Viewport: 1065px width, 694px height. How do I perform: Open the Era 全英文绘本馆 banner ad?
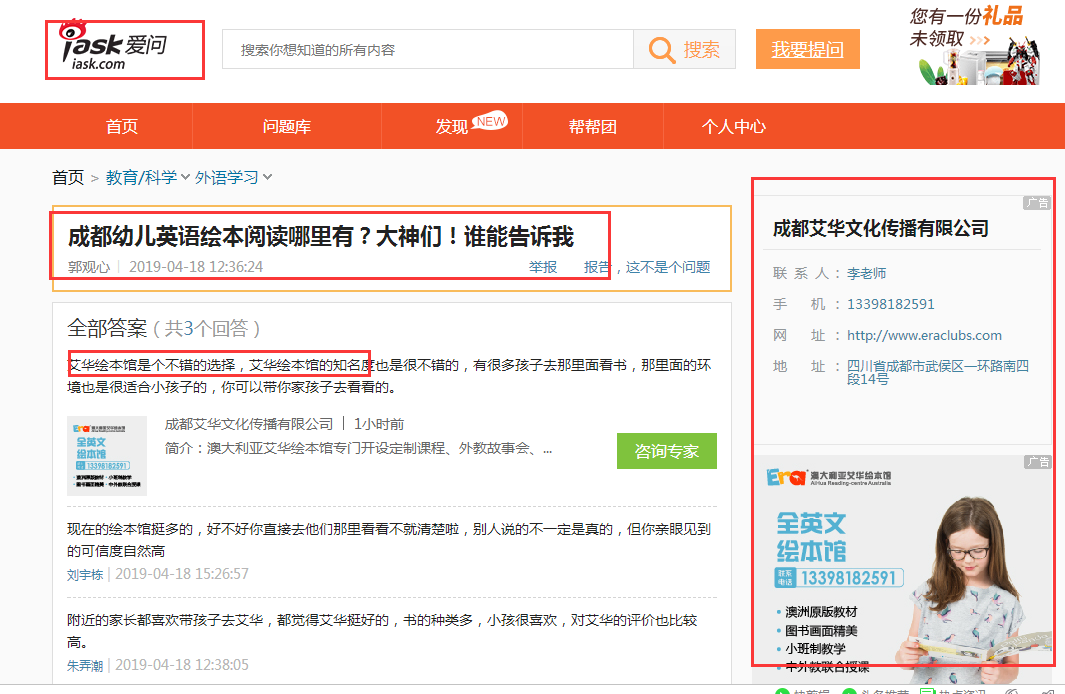pos(903,569)
